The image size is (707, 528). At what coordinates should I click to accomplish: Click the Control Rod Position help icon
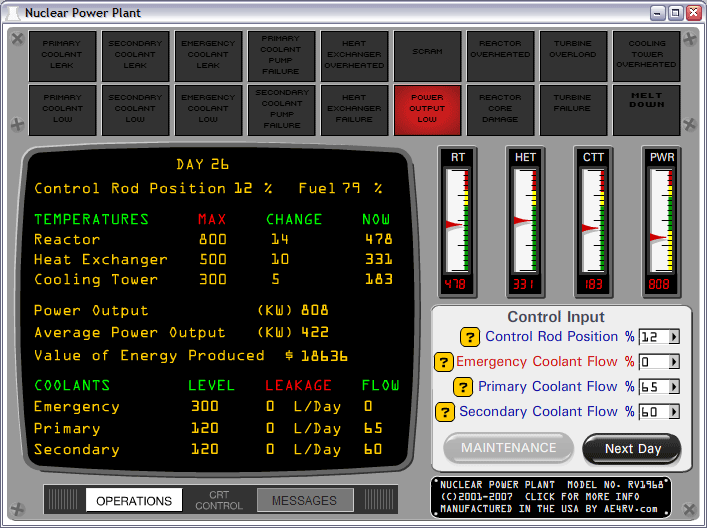469,337
